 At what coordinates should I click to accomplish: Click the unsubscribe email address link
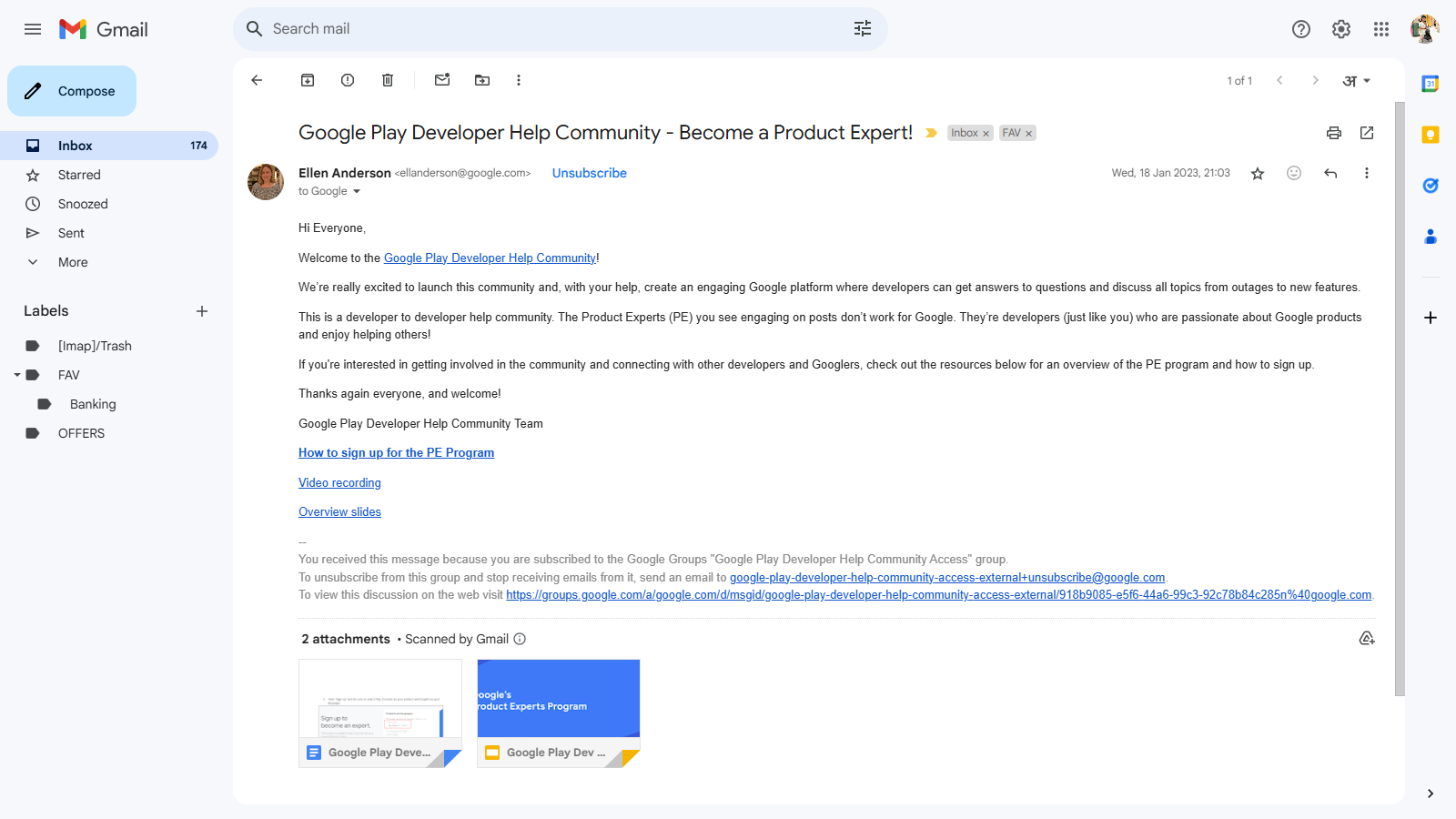pyautogui.click(x=947, y=578)
